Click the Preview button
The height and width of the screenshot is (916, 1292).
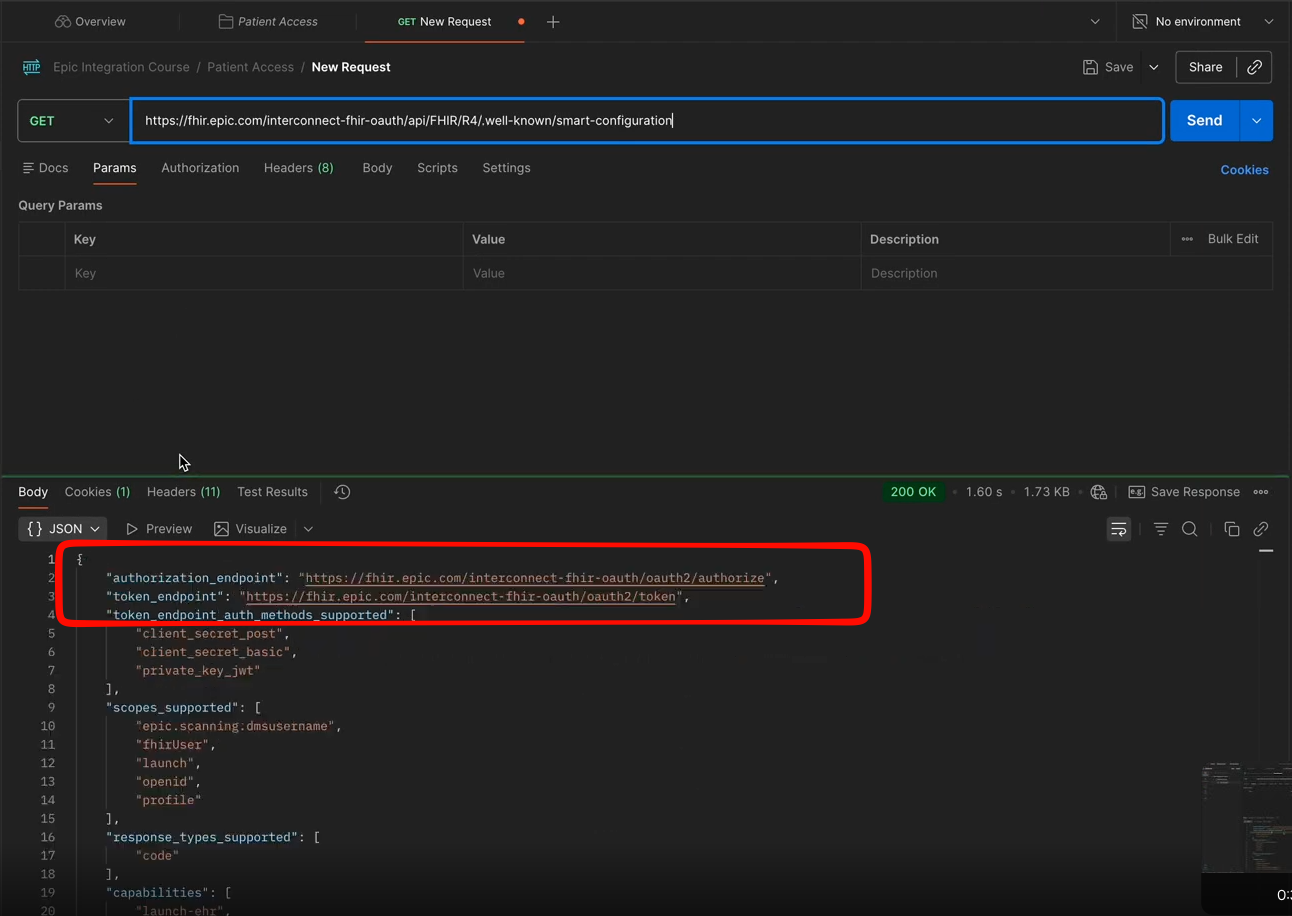coord(159,529)
